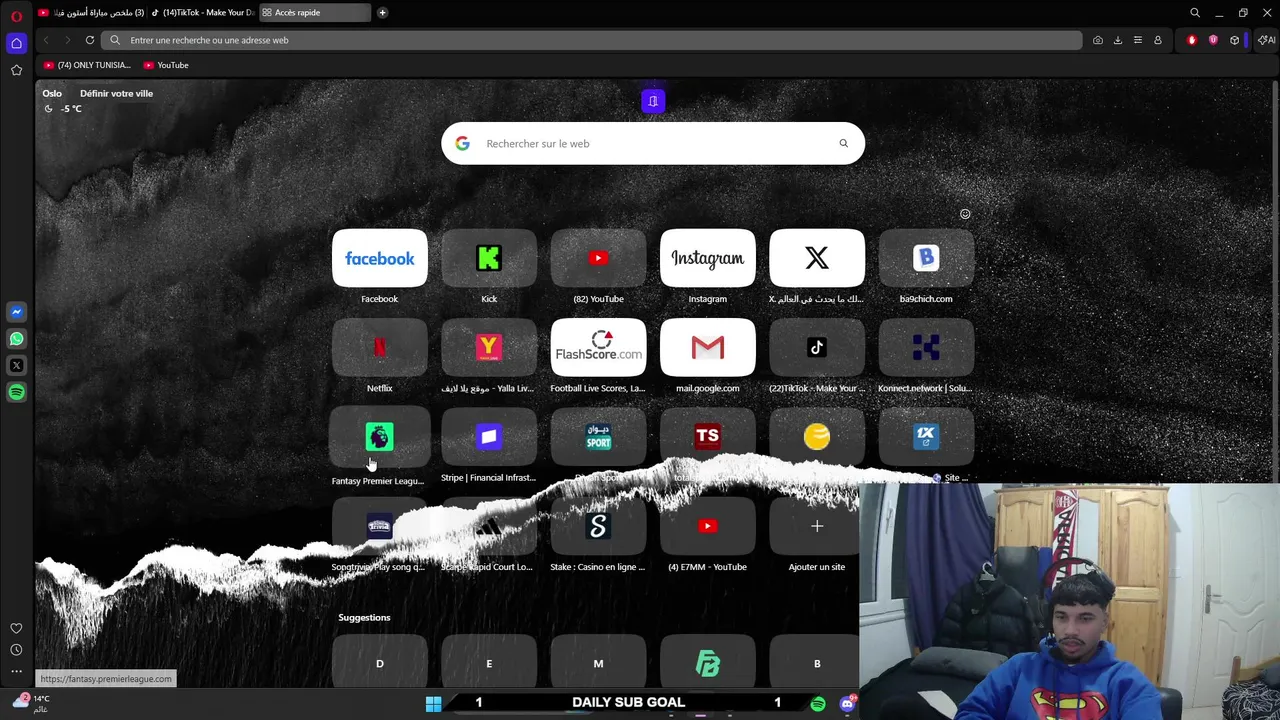Open history clock in sidebar

(x=16, y=650)
